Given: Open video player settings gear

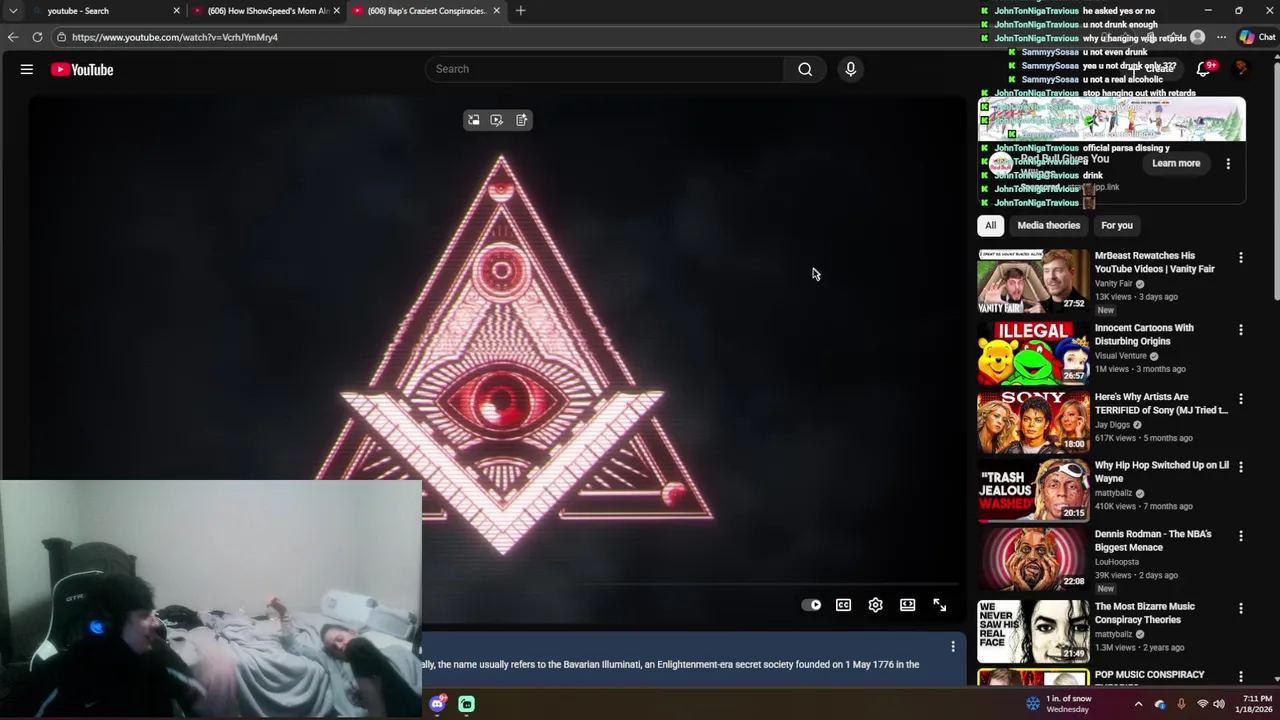Looking at the screenshot, I should 875,605.
